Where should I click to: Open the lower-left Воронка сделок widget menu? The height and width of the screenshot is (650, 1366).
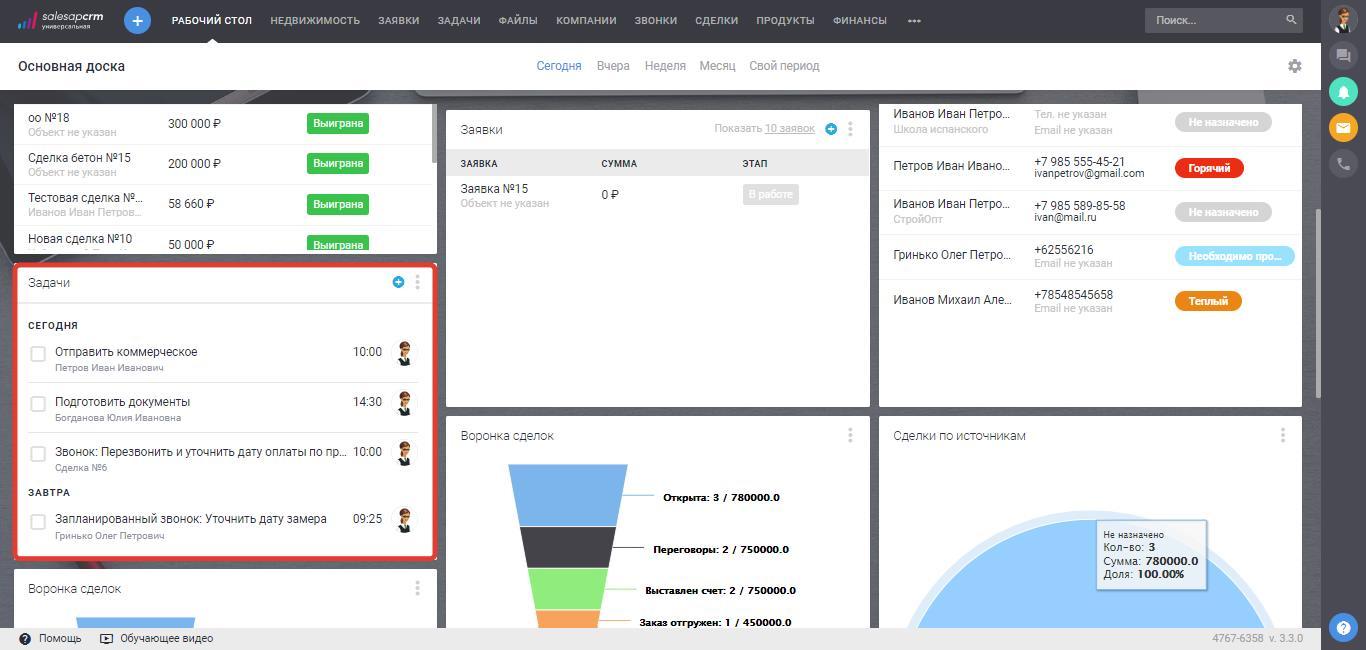click(418, 588)
